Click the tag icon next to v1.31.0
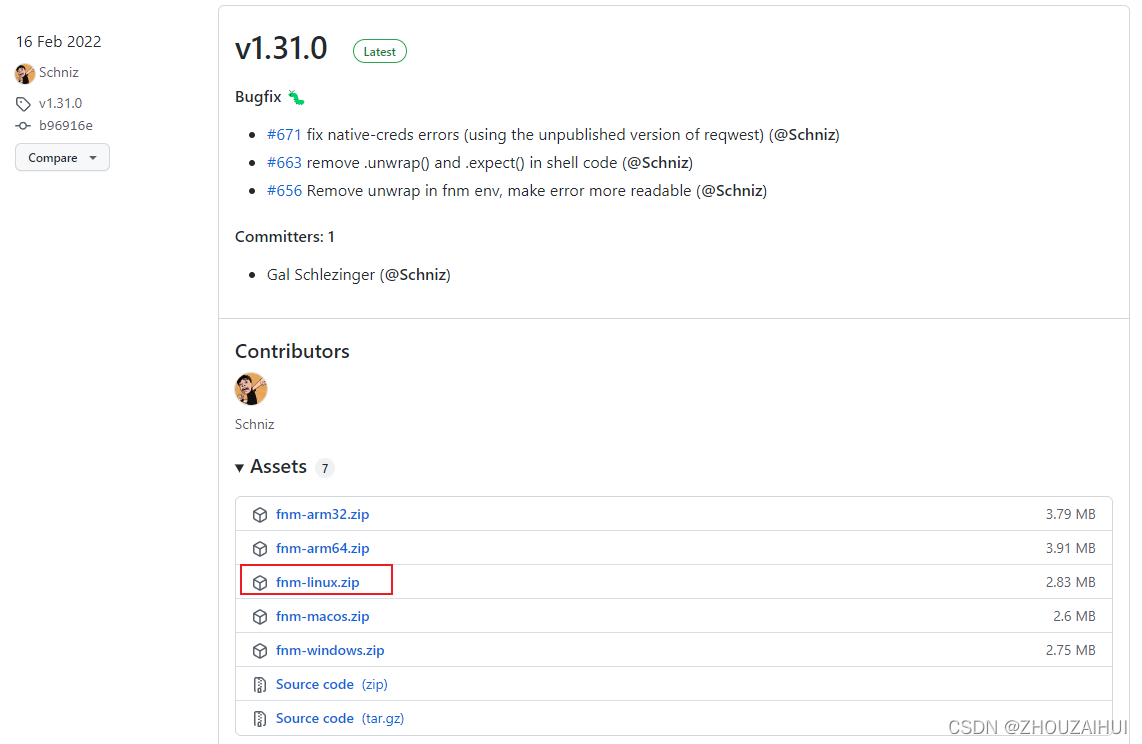The width and height of the screenshot is (1142, 744). 24,104
